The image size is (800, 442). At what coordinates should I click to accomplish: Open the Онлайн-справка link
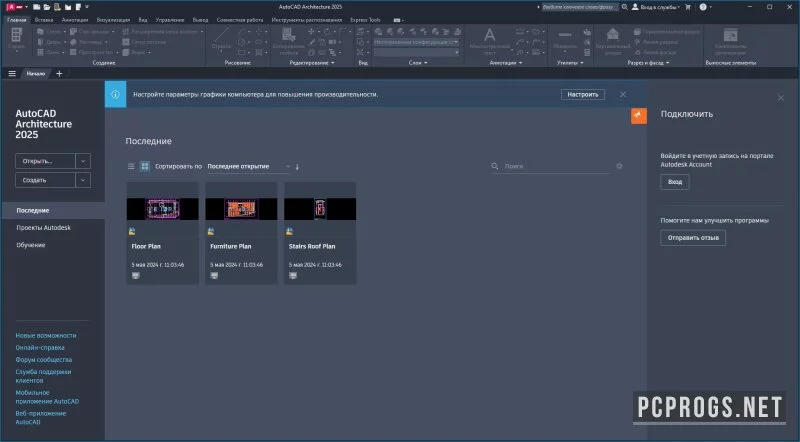click(40, 348)
